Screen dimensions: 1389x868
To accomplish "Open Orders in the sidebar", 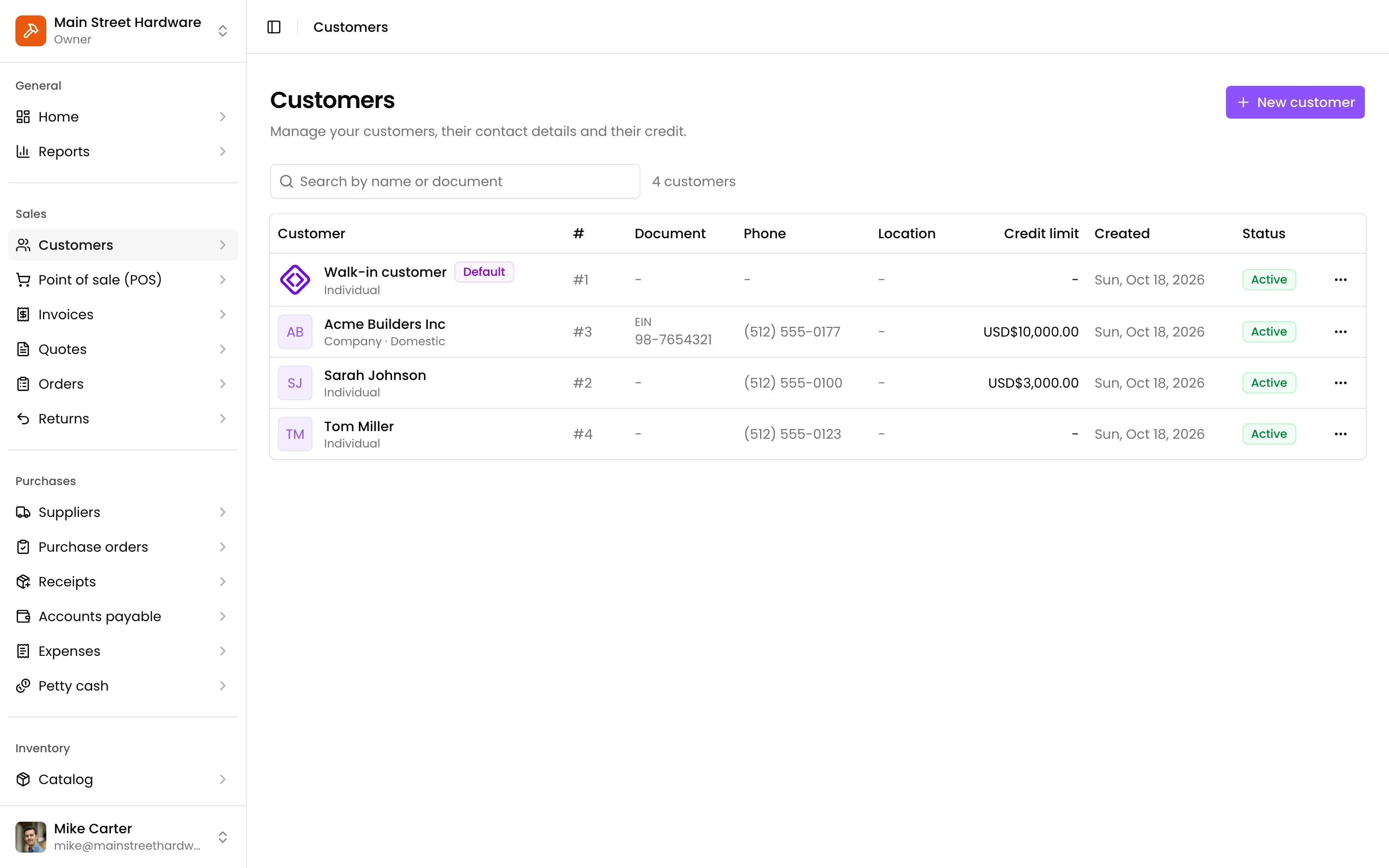I will click(123, 384).
